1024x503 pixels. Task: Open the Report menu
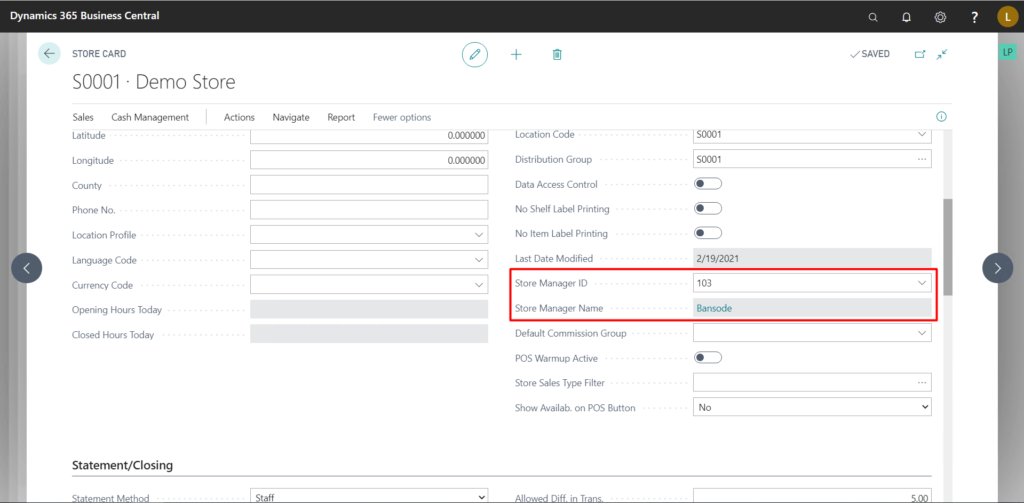(341, 118)
